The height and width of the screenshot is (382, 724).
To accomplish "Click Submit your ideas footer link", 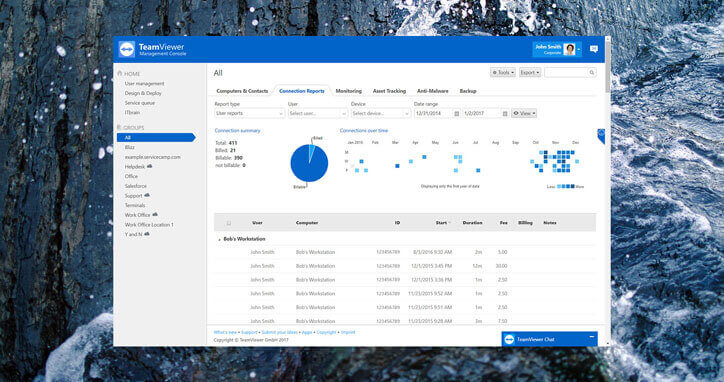I will click(x=279, y=332).
